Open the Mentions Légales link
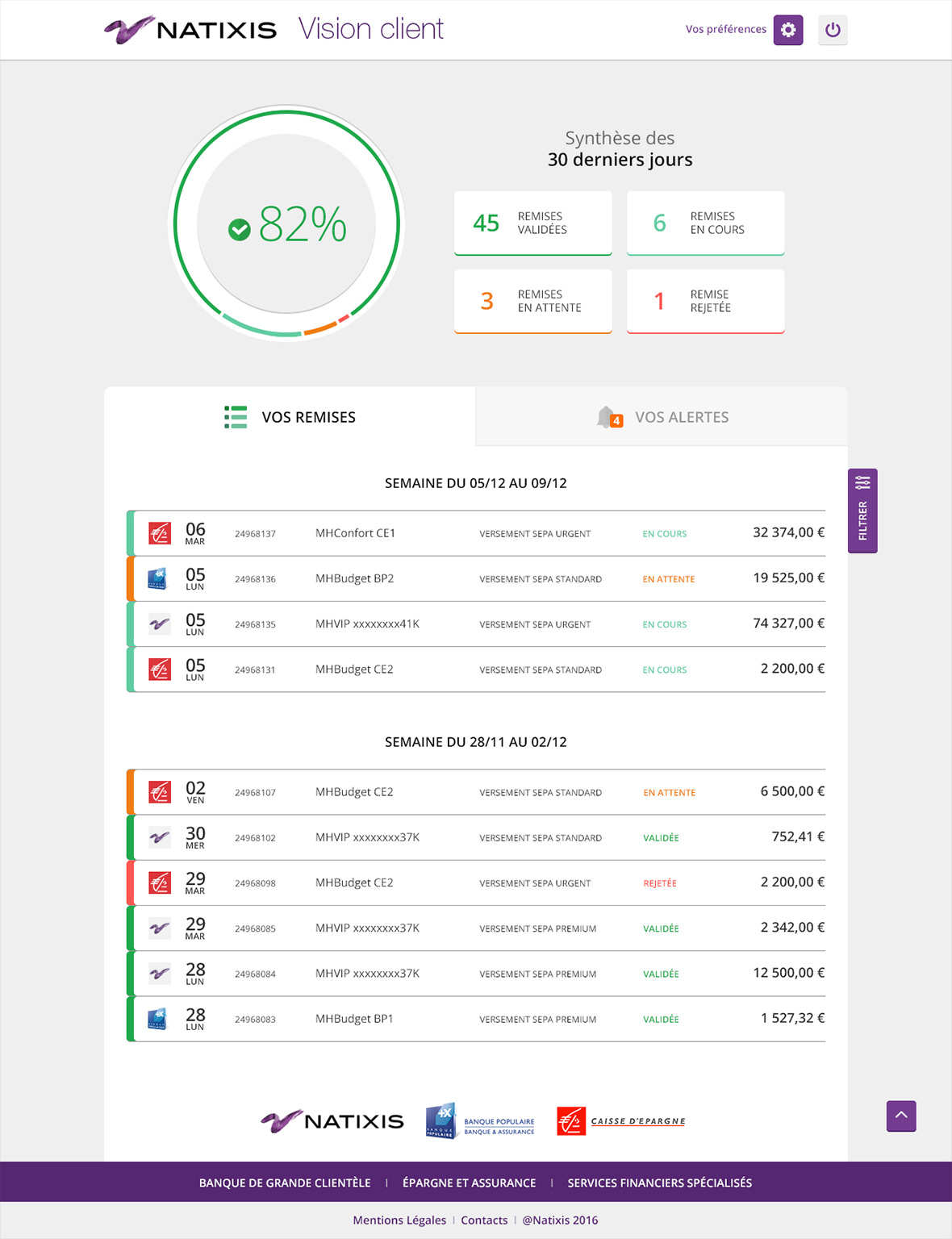 399,1220
